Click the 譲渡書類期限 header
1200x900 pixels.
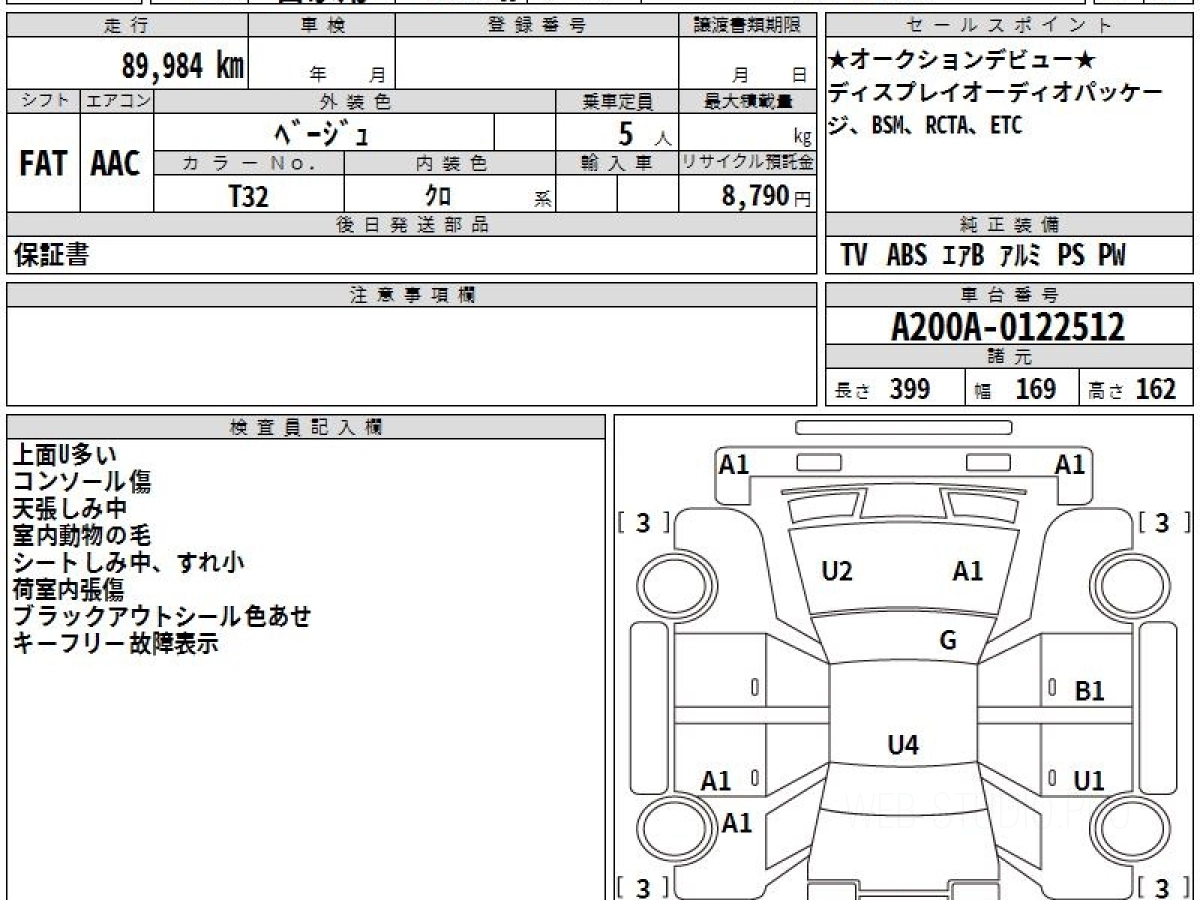click(x=748, y=26)
